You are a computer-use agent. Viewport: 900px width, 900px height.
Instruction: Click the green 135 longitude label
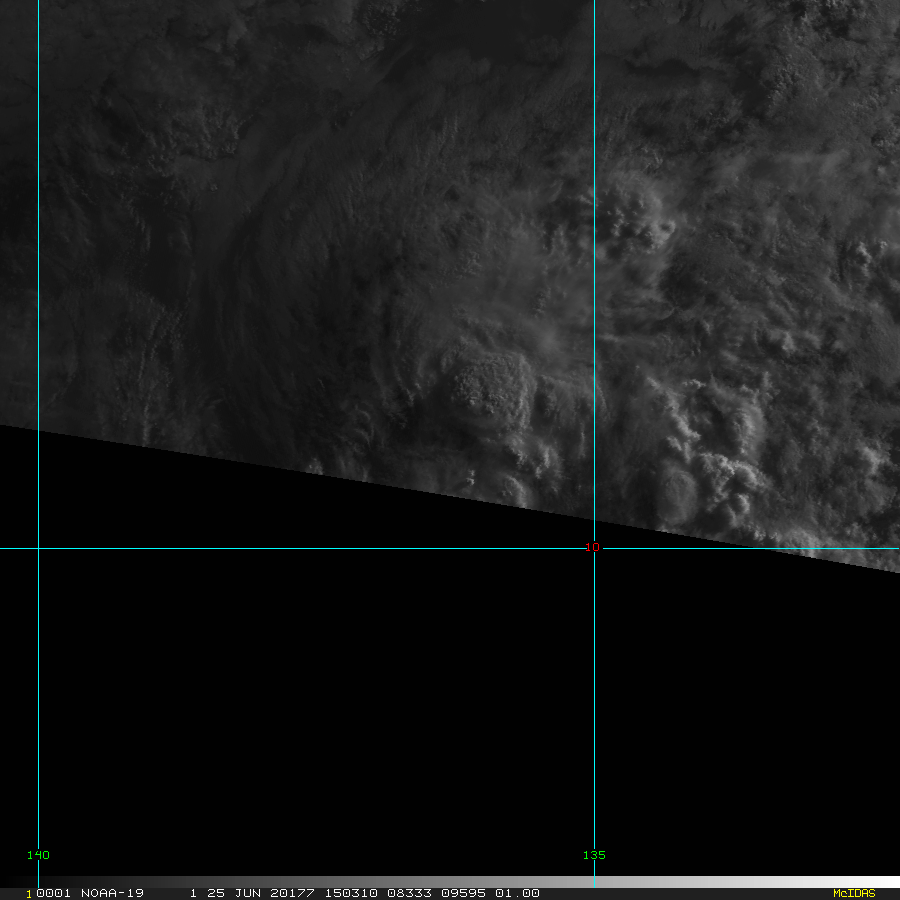click(594, 855)
